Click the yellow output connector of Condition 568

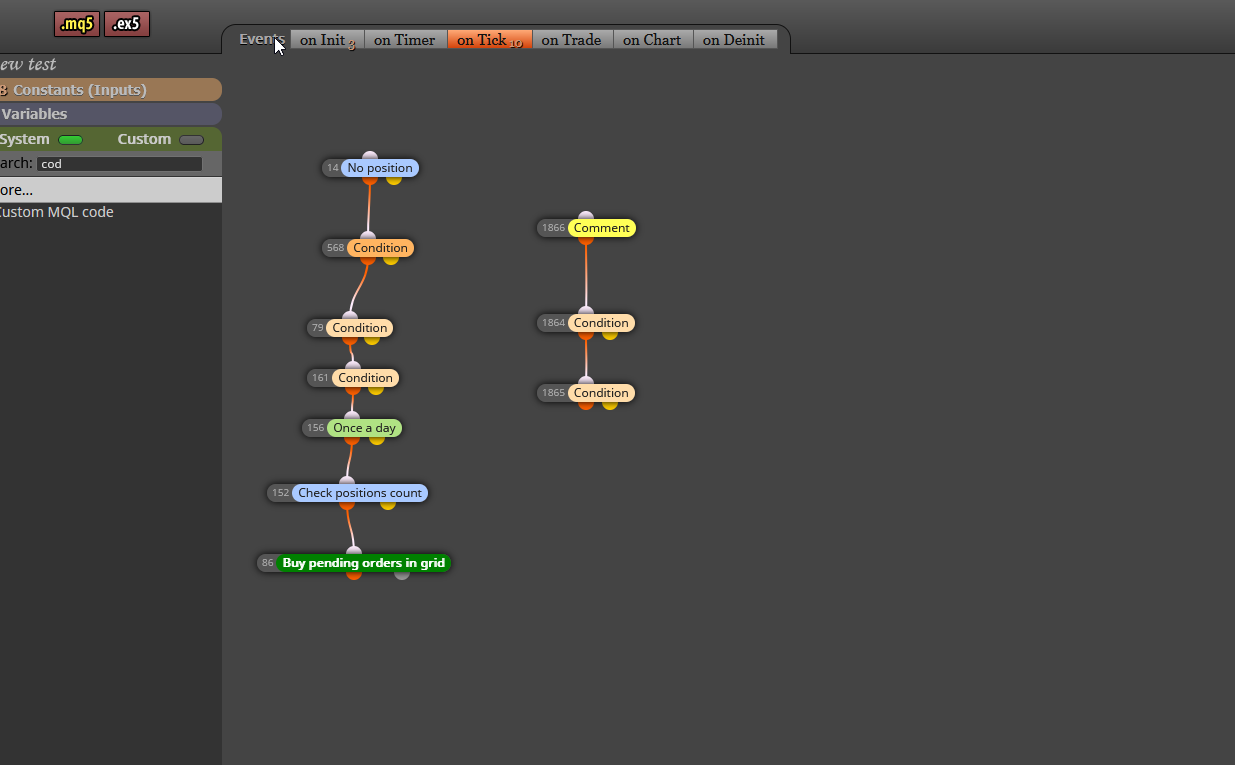tap(391, 260)
